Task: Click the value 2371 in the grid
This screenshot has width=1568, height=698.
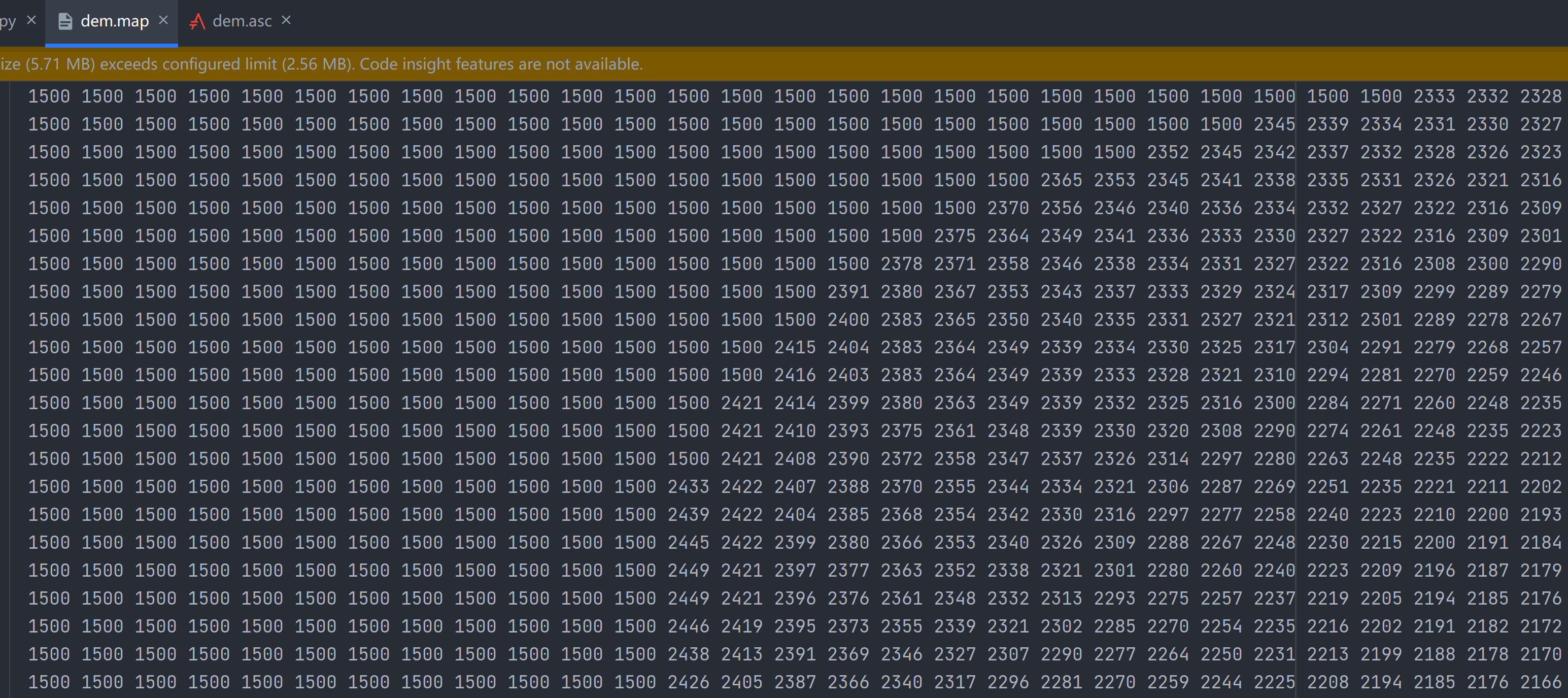Action: point(955,264)
